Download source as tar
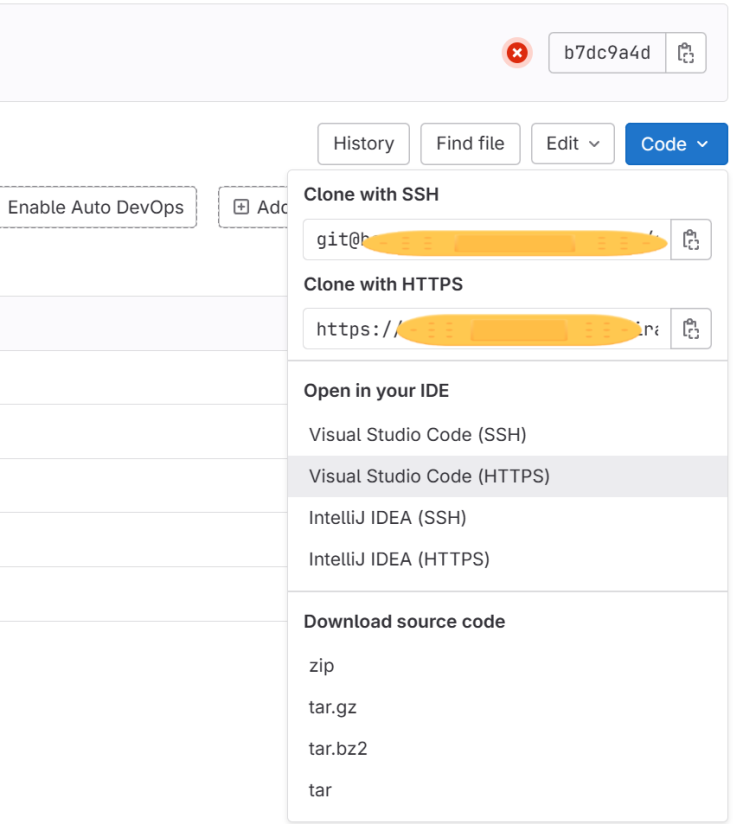The width and height of the screenshot is (743, 824). [x=320, y=790]
